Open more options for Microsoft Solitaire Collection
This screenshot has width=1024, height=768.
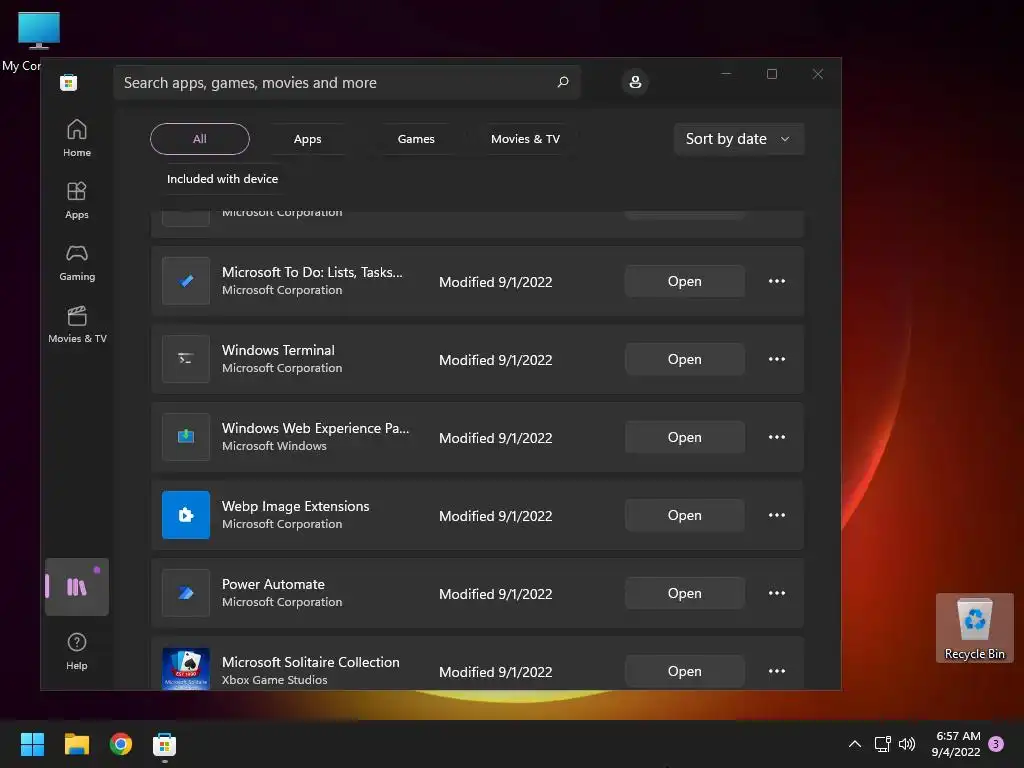[776, 671]
